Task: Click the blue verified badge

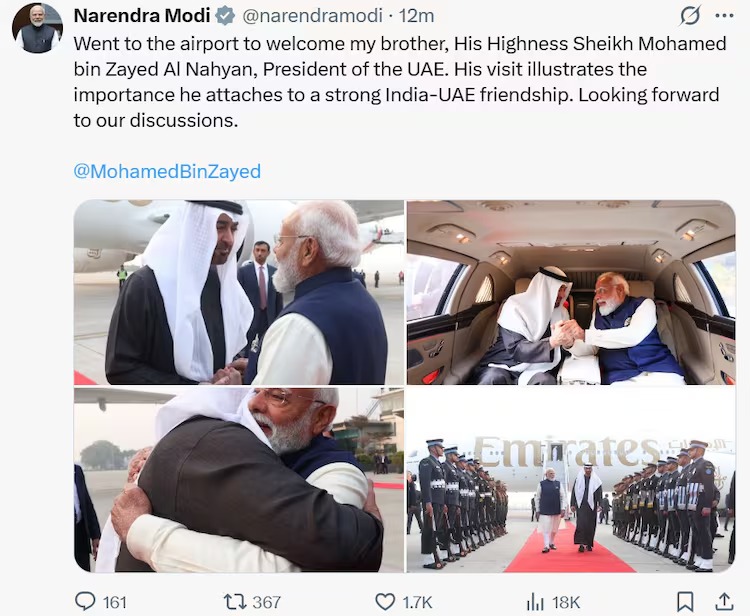Action: [225, 16]
